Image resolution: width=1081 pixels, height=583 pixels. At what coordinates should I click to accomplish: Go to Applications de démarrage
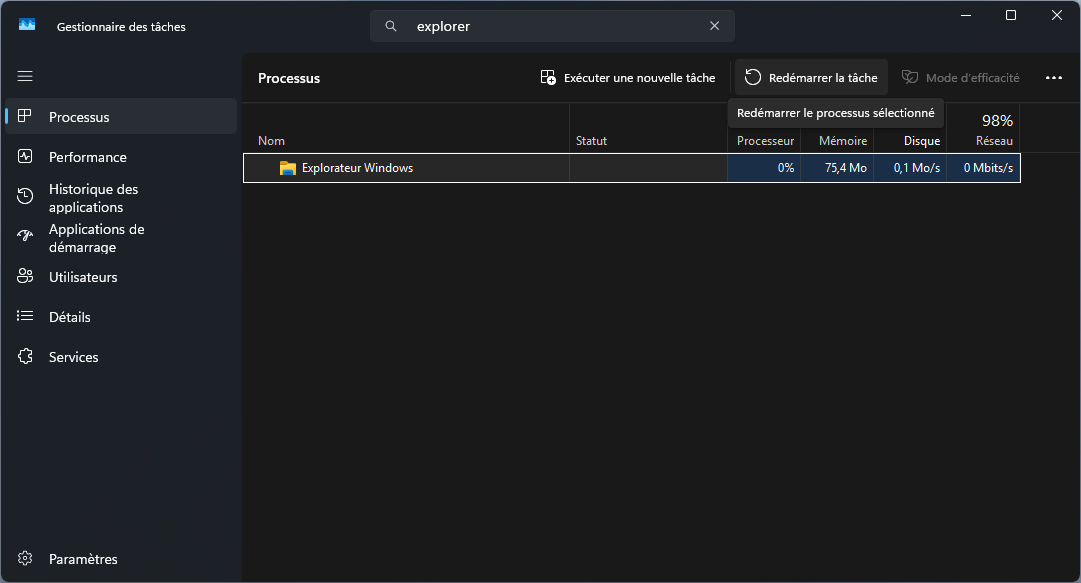(96, 238)
